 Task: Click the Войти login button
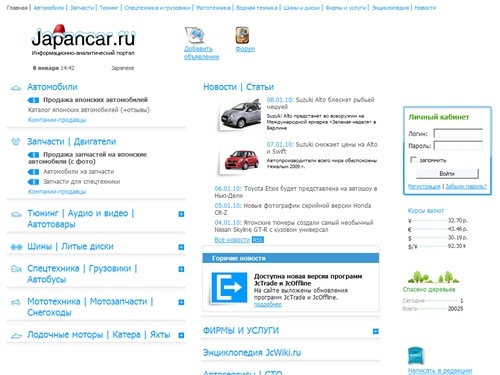coord(447,174)
